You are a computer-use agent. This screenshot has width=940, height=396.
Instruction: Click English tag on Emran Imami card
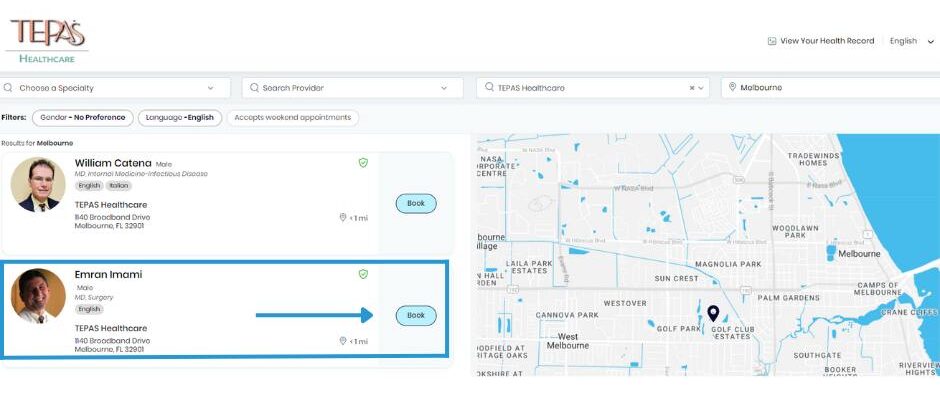pyautogui.click(x=89, y=309)
